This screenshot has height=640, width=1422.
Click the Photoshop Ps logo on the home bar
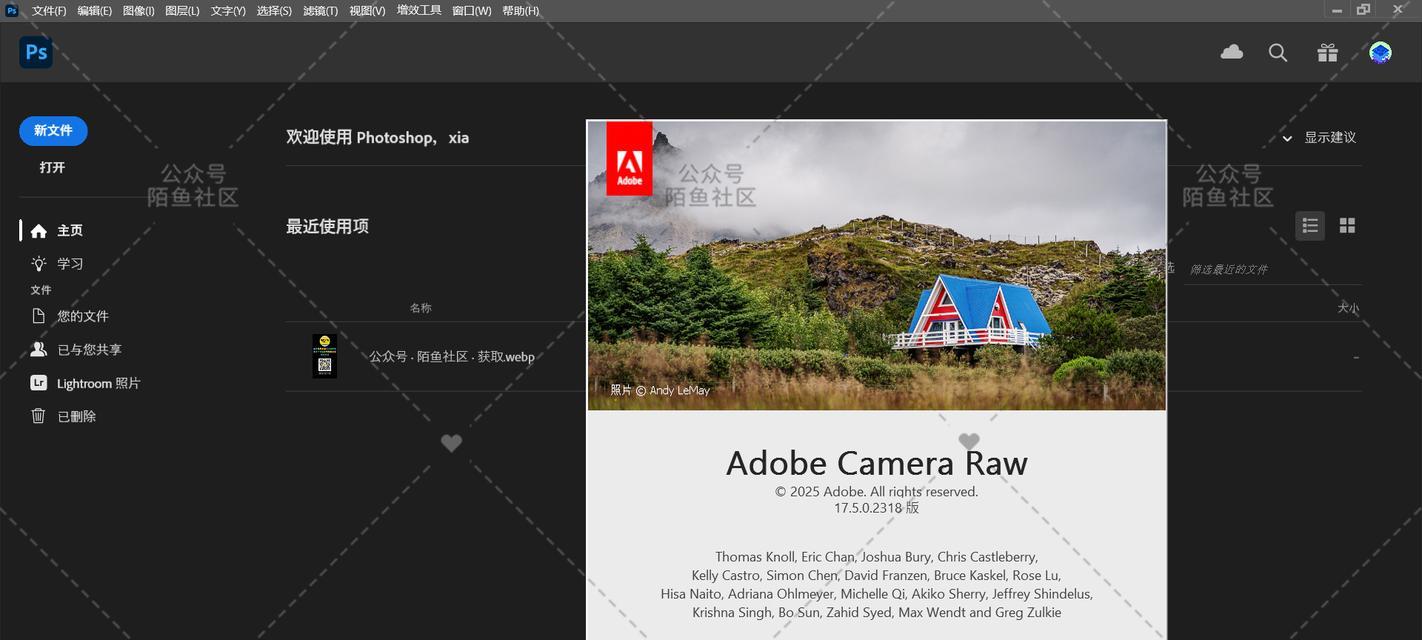(36, 52)
